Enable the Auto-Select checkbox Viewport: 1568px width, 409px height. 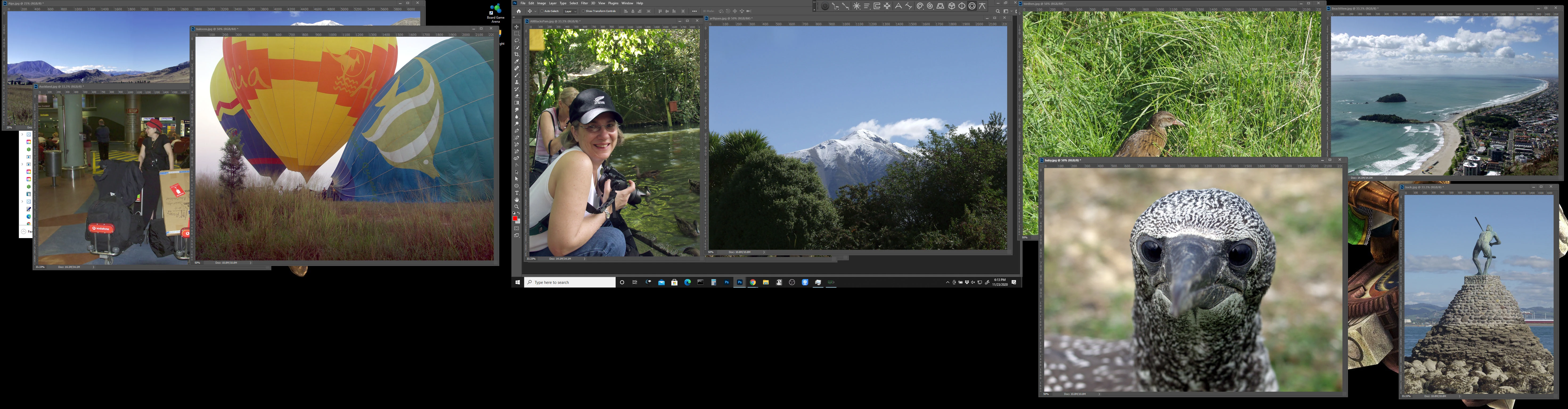[x=542, y=11]
